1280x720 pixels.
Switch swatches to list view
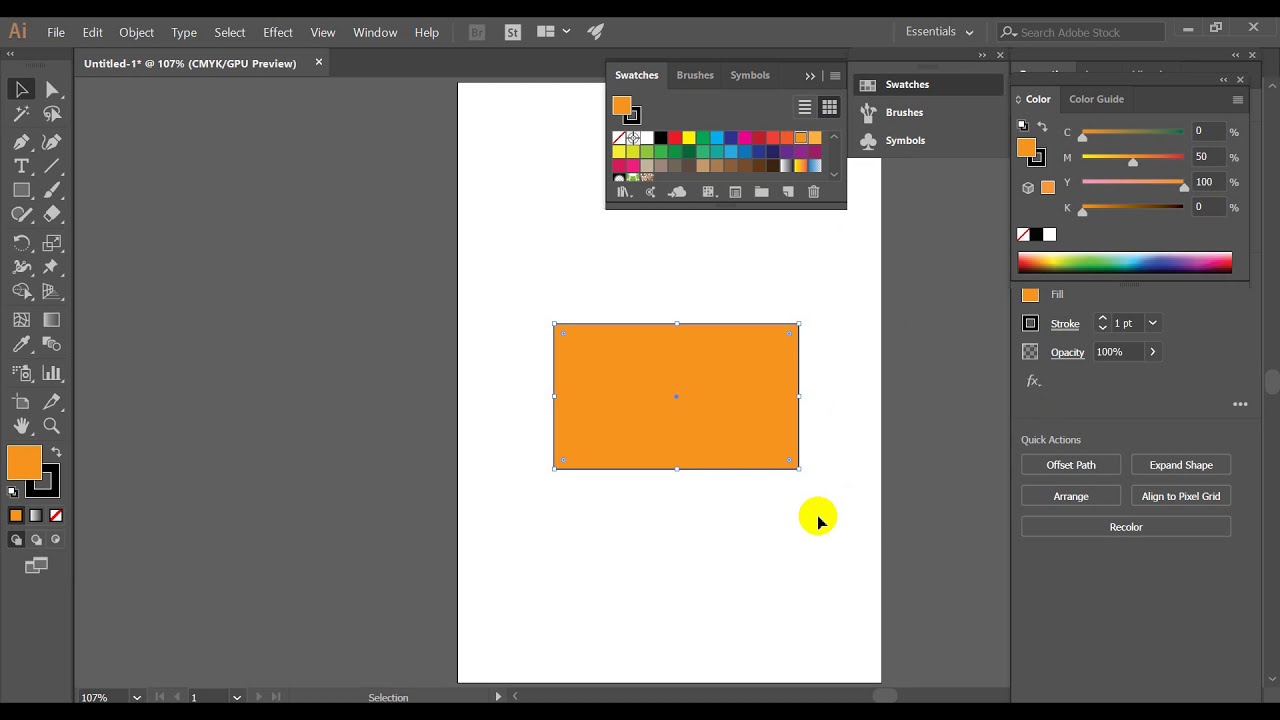tap(804, 107)
